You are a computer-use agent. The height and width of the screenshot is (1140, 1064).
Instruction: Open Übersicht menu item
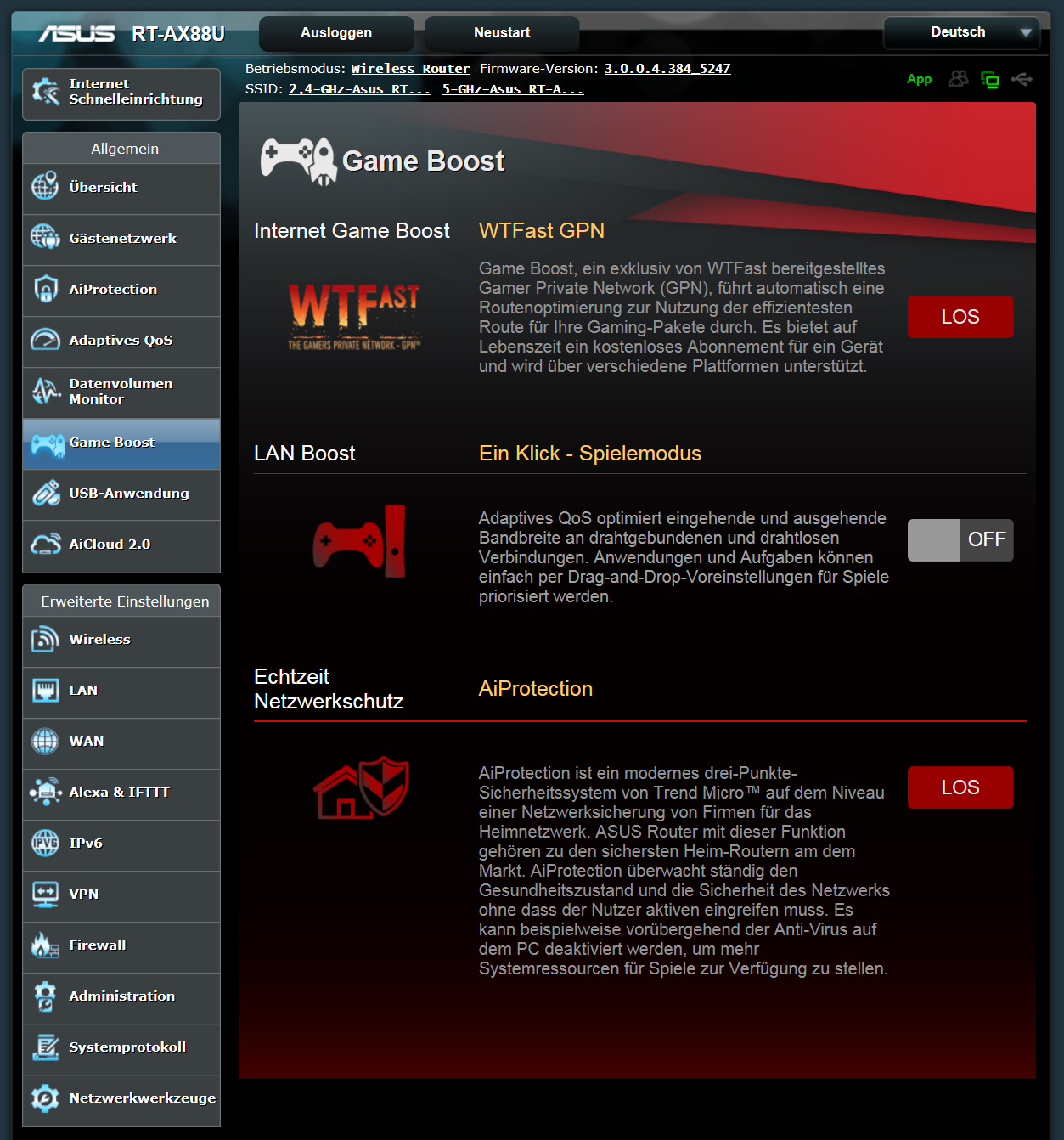121,189
